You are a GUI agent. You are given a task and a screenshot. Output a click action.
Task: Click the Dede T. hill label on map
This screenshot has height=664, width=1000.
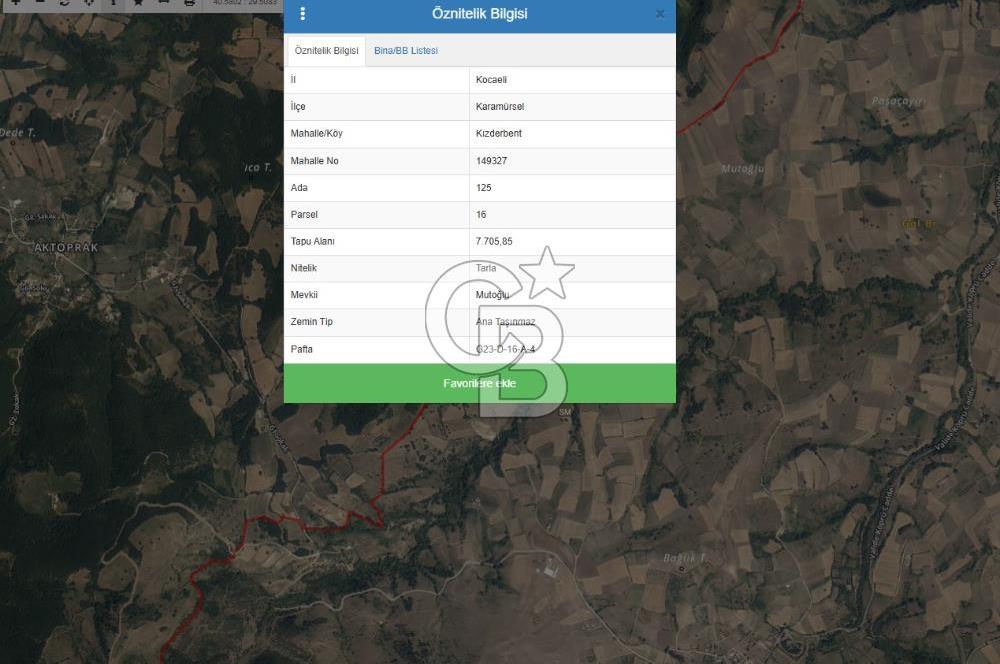[x=18, y=133]
